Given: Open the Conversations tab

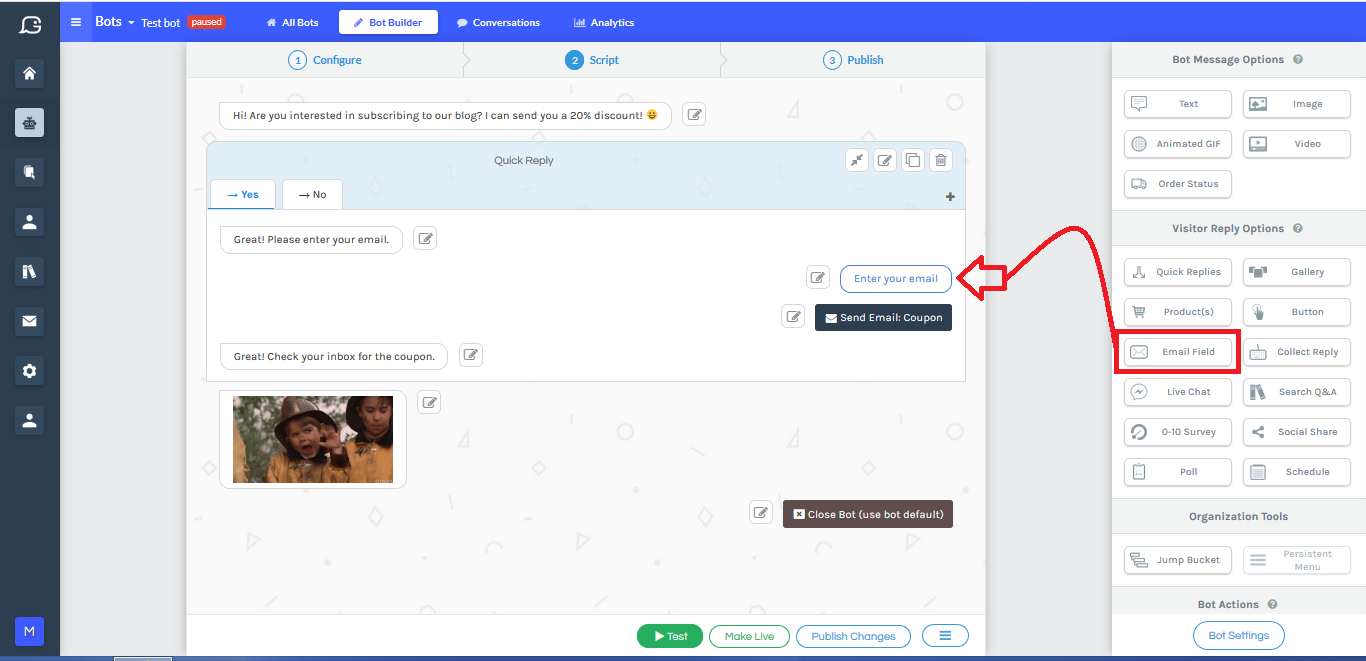Looking at the screenshot, I should pyautogui.click(x=498, y=22).
